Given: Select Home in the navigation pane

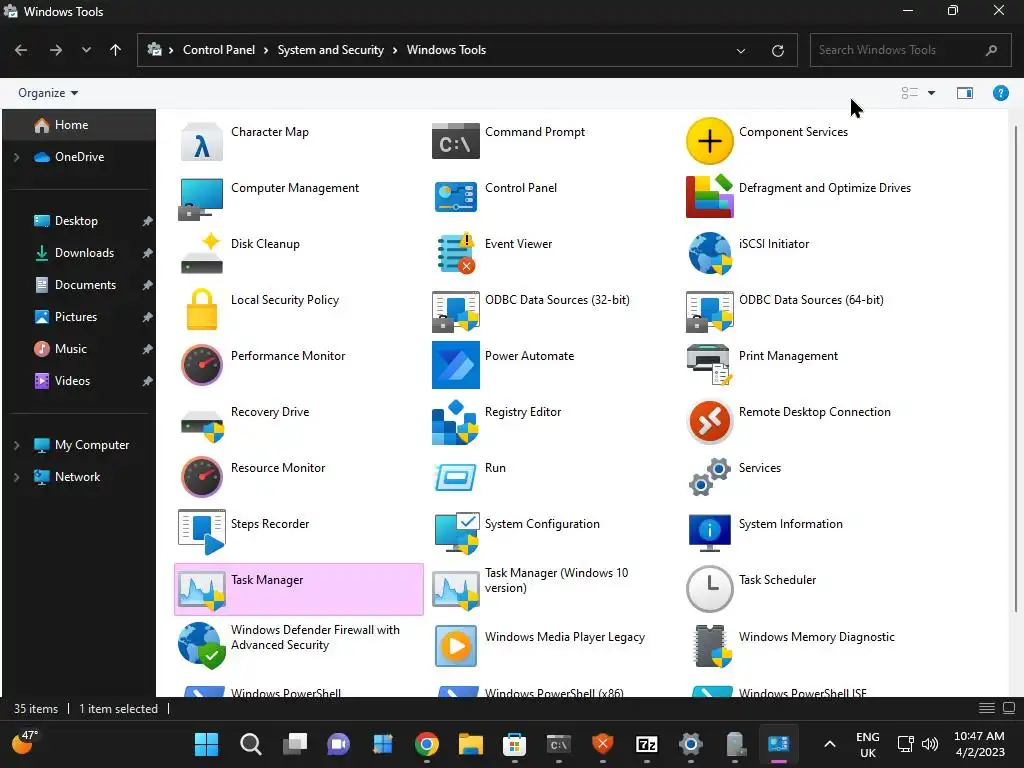Looking at the screenshot, I should pyautogui.click(x=79, y=125).
